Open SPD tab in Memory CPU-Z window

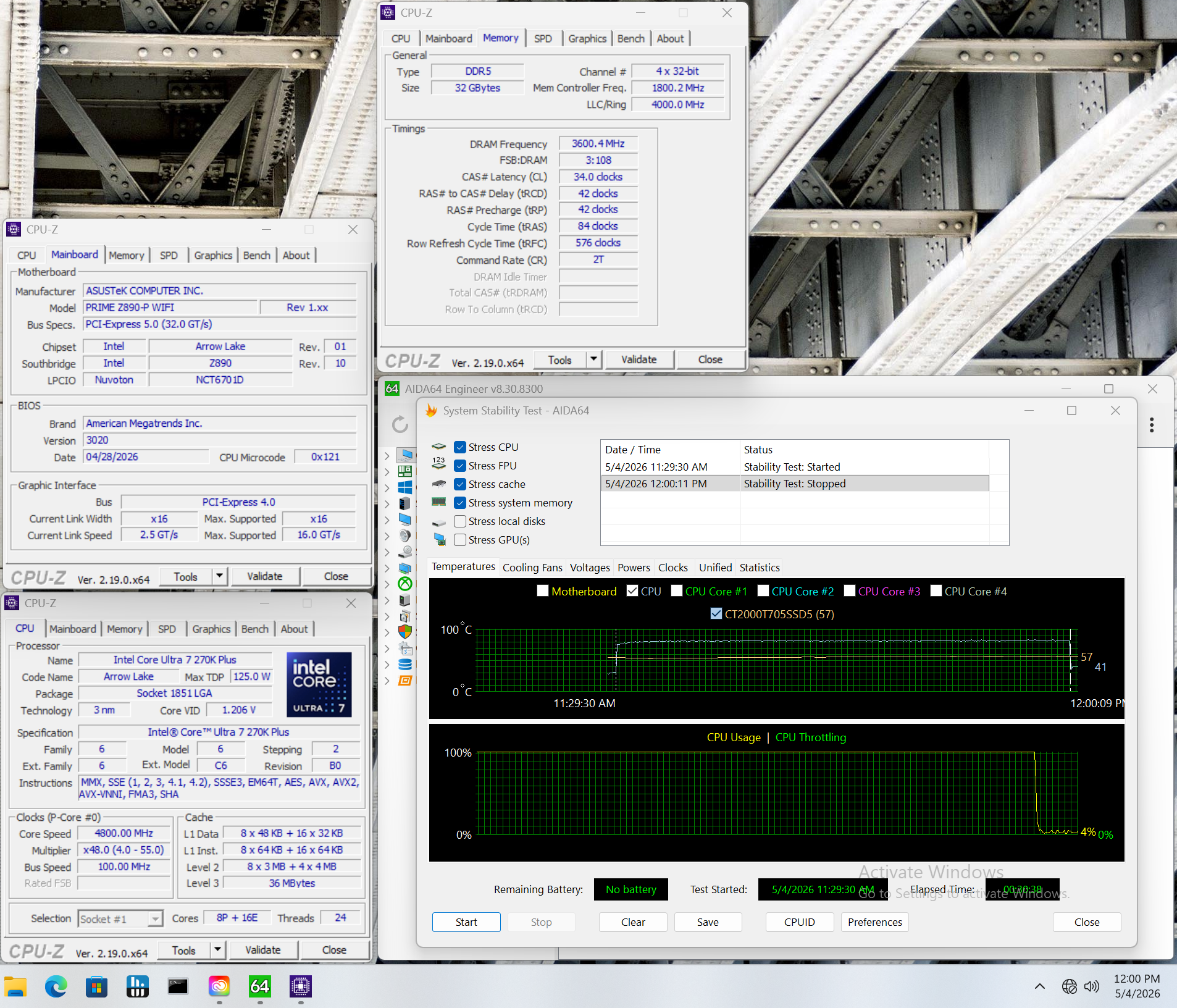(x=543, y=38)
